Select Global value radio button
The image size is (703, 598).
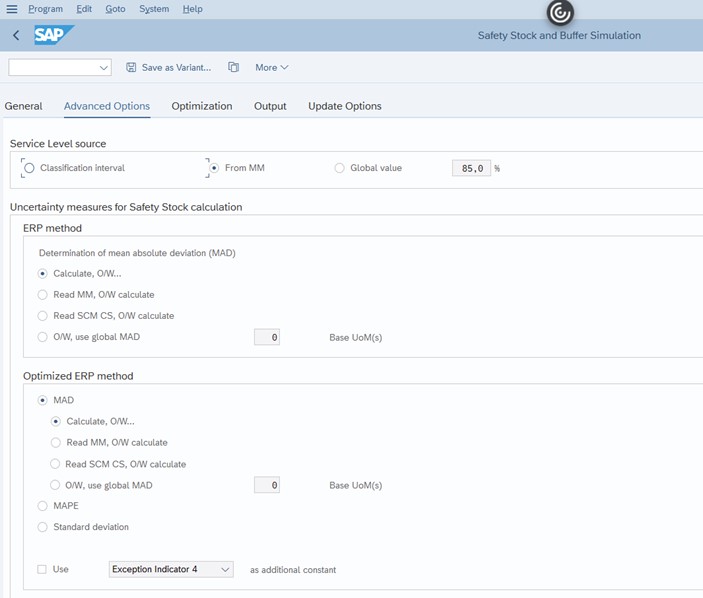[x=339, y=168]
